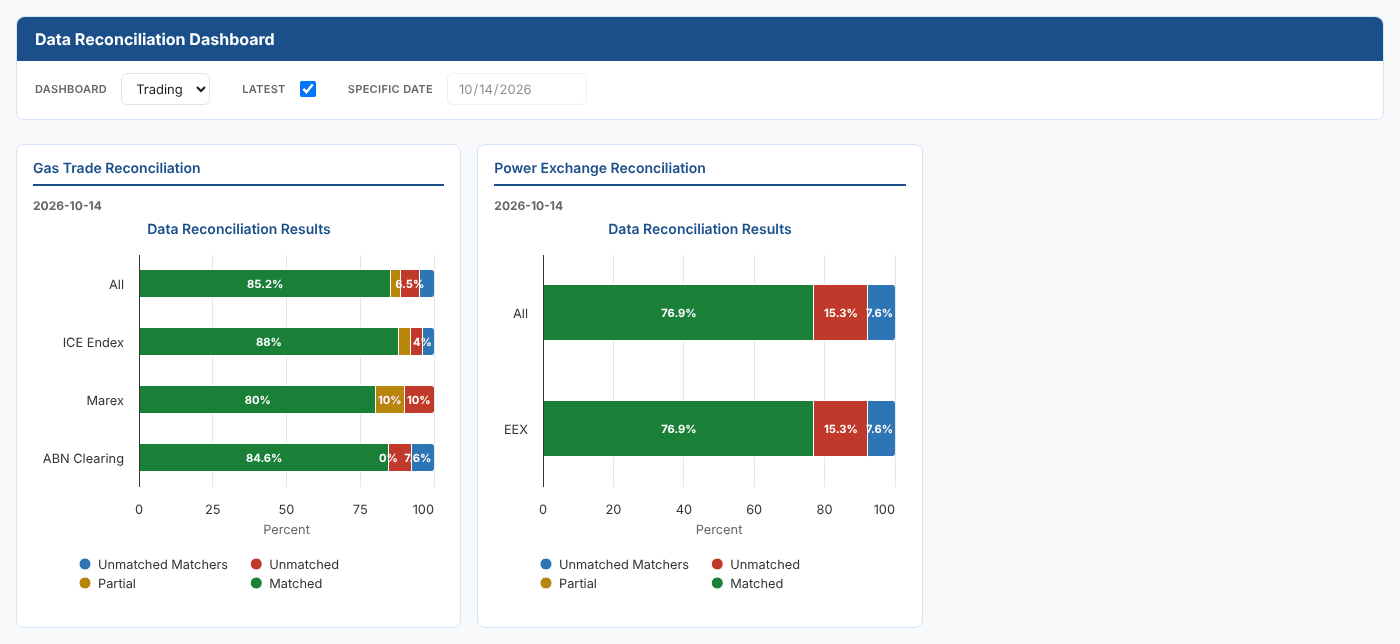Toggle Unmatched legend item in Power Exchange chart

click(x=756, y=564)
